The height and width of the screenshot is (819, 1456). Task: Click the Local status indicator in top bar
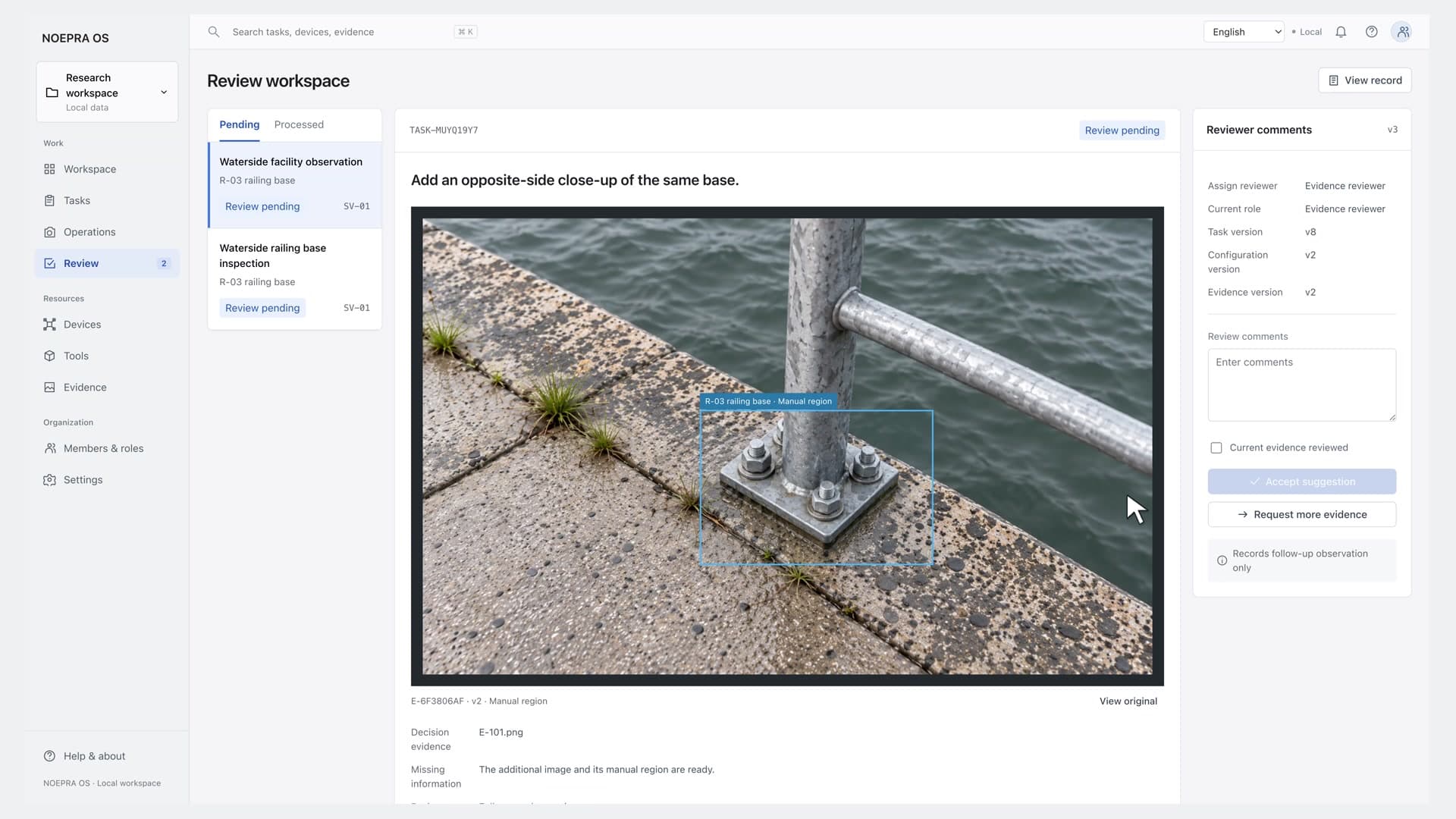click(x=1307, y=32)
